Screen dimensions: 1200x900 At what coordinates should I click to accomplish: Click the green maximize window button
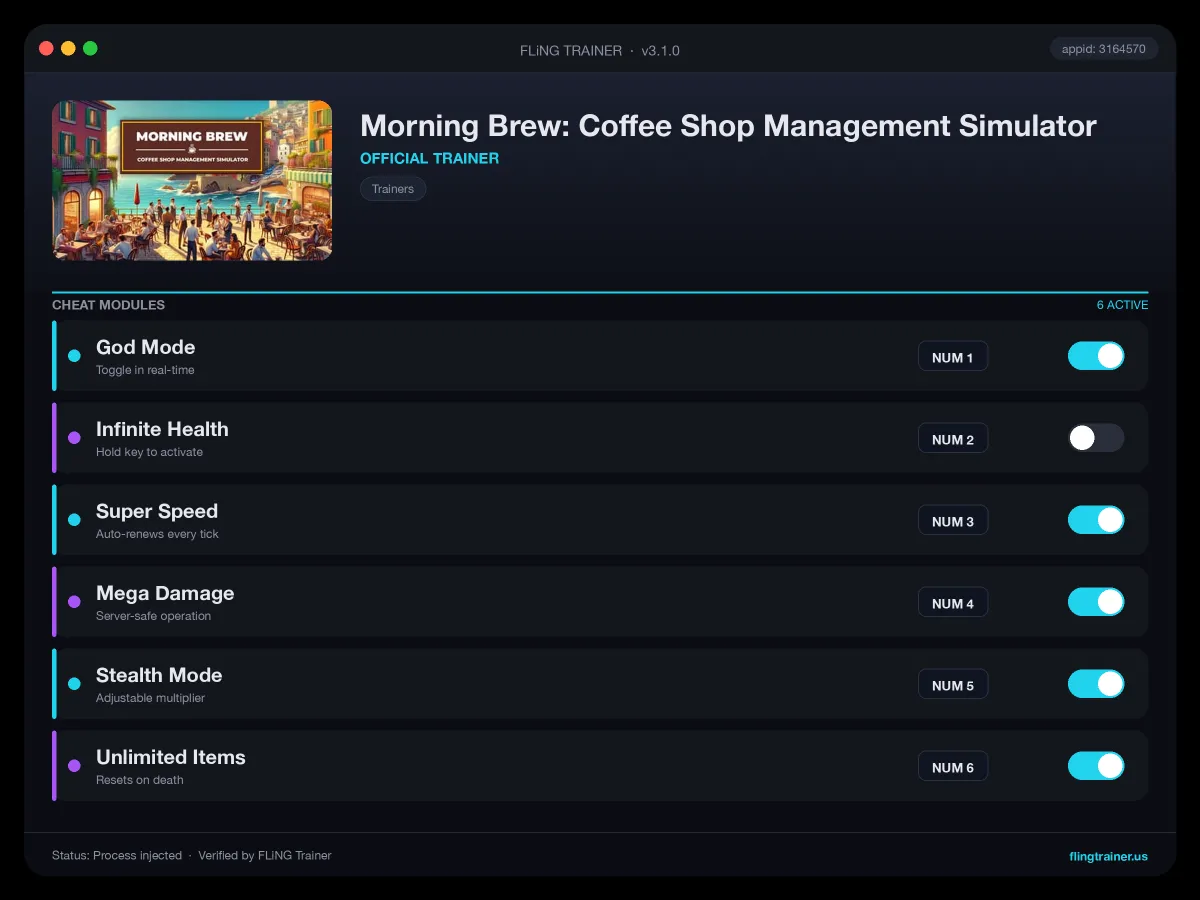[x=90, y=48]
